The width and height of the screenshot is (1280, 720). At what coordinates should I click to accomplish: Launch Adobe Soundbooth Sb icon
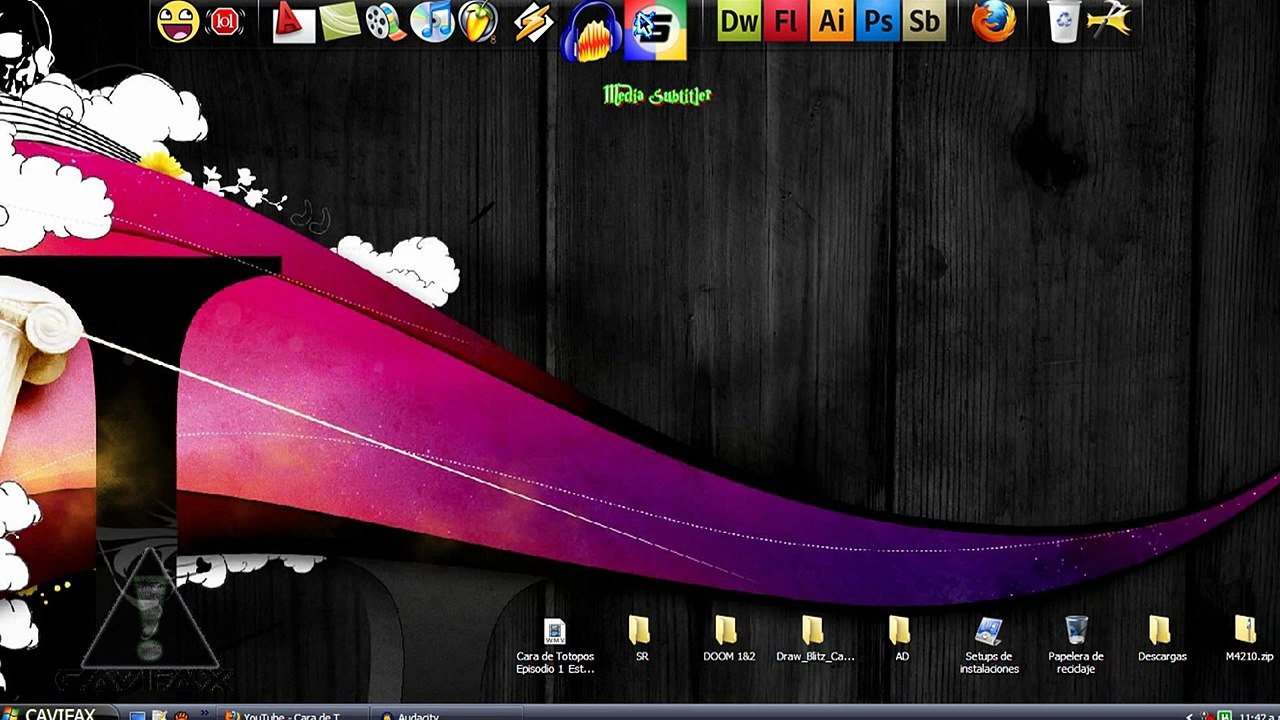tap(924, 22)
